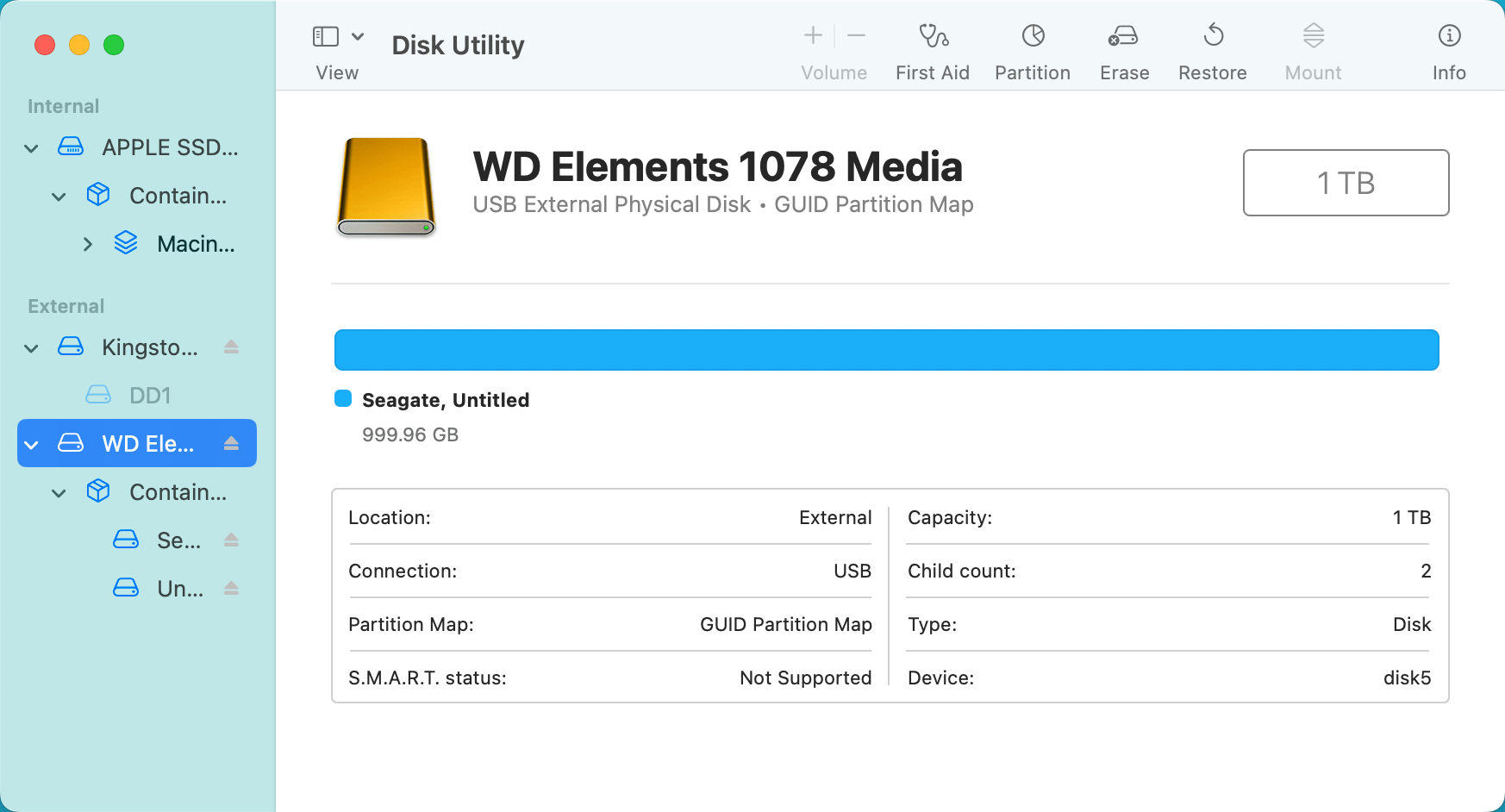Screen dimensions: 1505x812
Task: Run First Aid on the selected disk
Action: [x=932, y=47]
